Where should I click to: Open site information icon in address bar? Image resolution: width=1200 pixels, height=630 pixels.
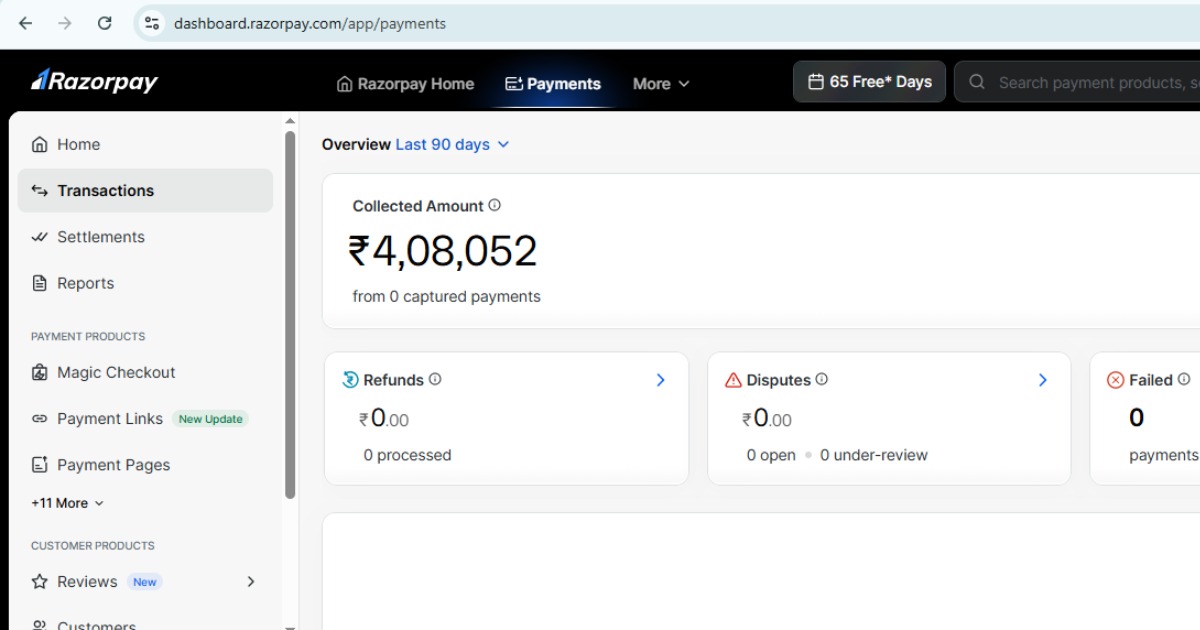tap(152, 23)
